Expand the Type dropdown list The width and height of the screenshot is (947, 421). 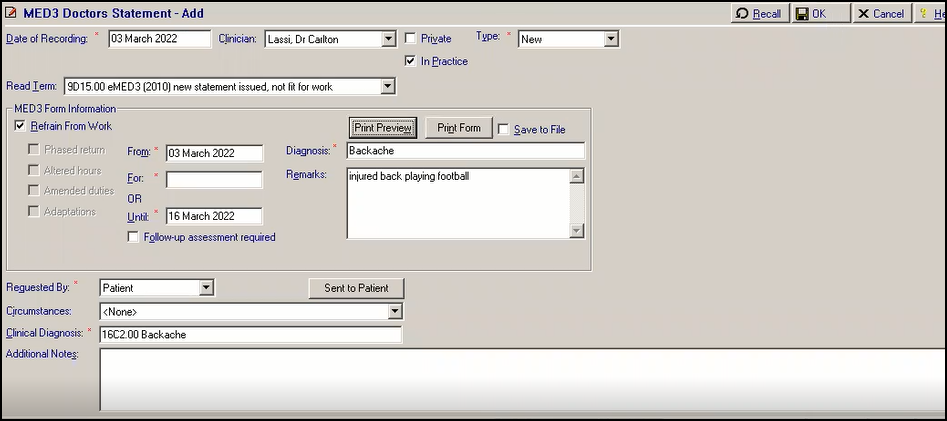pyautogui.click(x=611, y=39)
